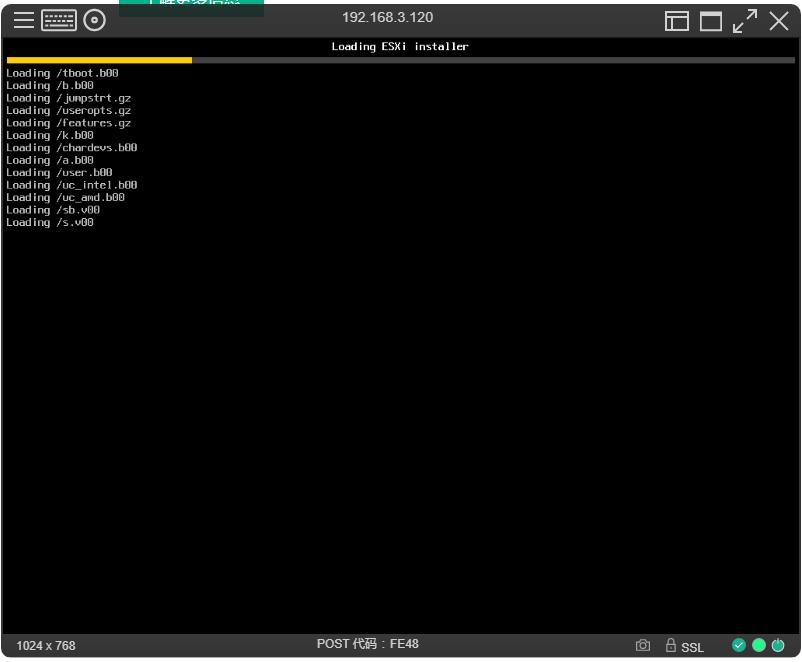Click the yellow loading progress bar
This screenshot has width=802, height=662.
click(x=99, y=60)
